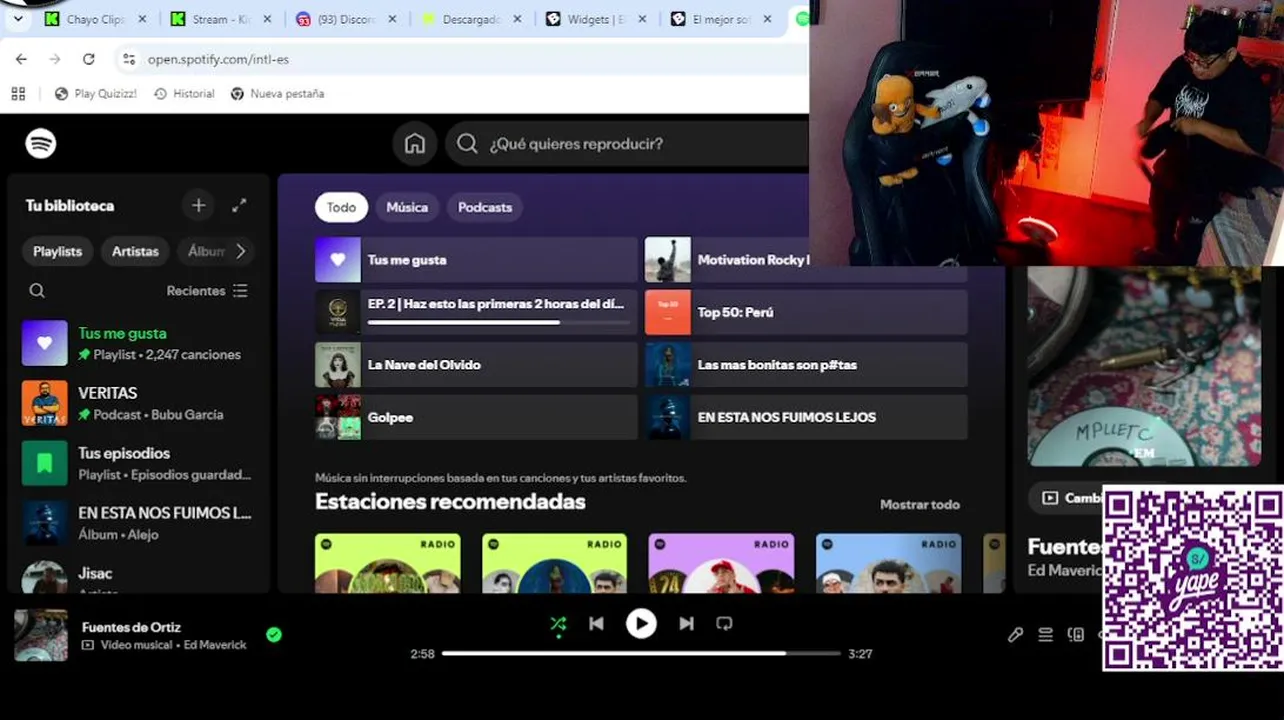Image resolution: width=1284 pixels, height=720 pixels.
Task: Click the saved checkmark for Fuentes de Ortiz
Action: pyautogui.click(x=274, y=634)
